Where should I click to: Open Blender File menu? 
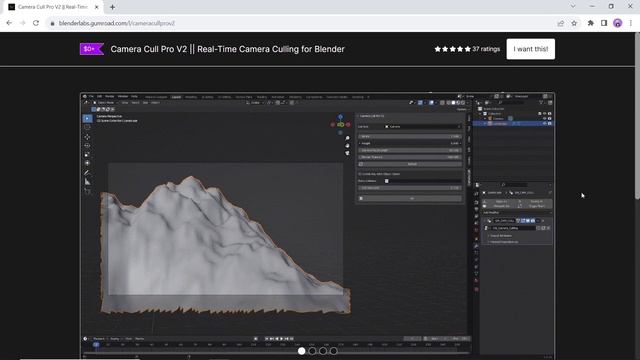(91, 97)
